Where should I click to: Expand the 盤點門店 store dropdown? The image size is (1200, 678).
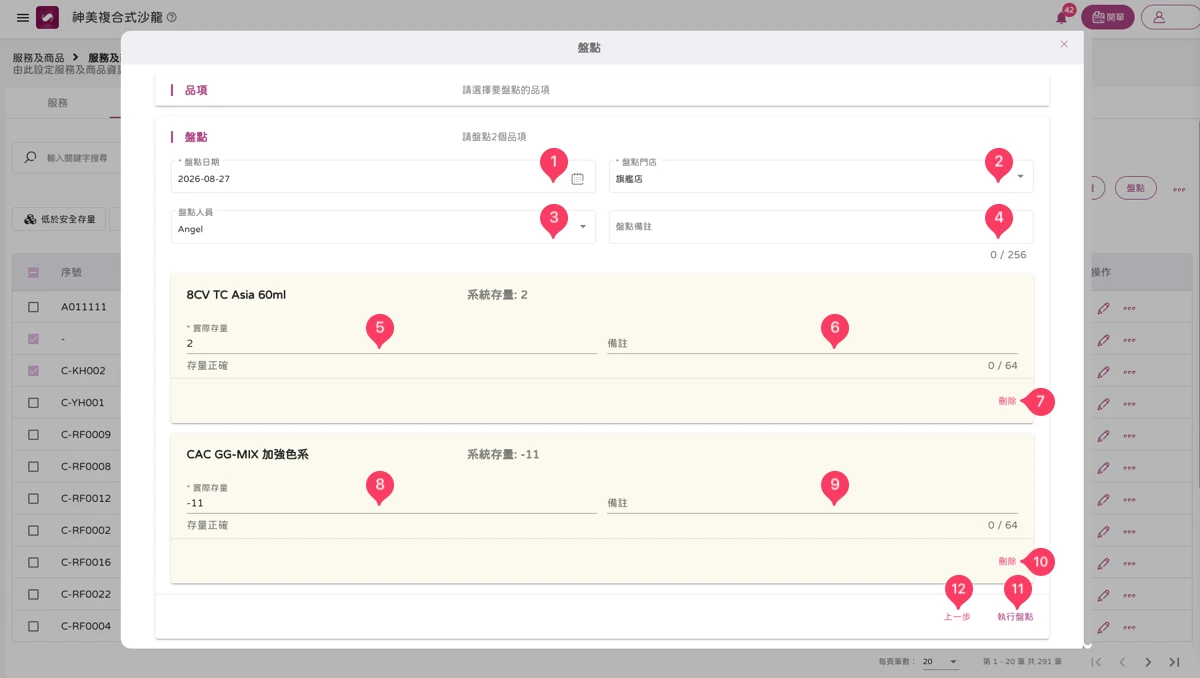[821, 176]
